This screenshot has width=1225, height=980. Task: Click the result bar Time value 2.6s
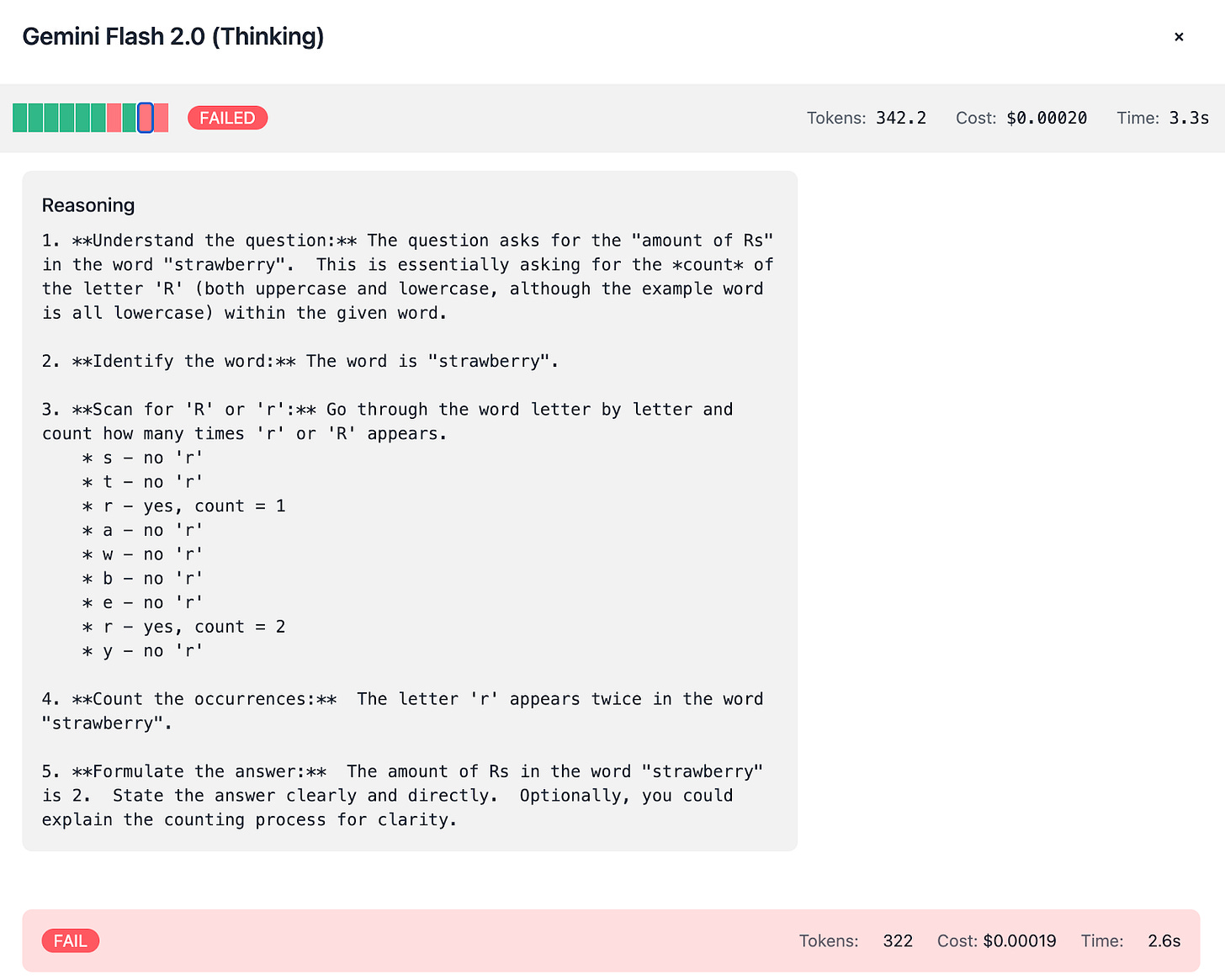[1164, 940]
